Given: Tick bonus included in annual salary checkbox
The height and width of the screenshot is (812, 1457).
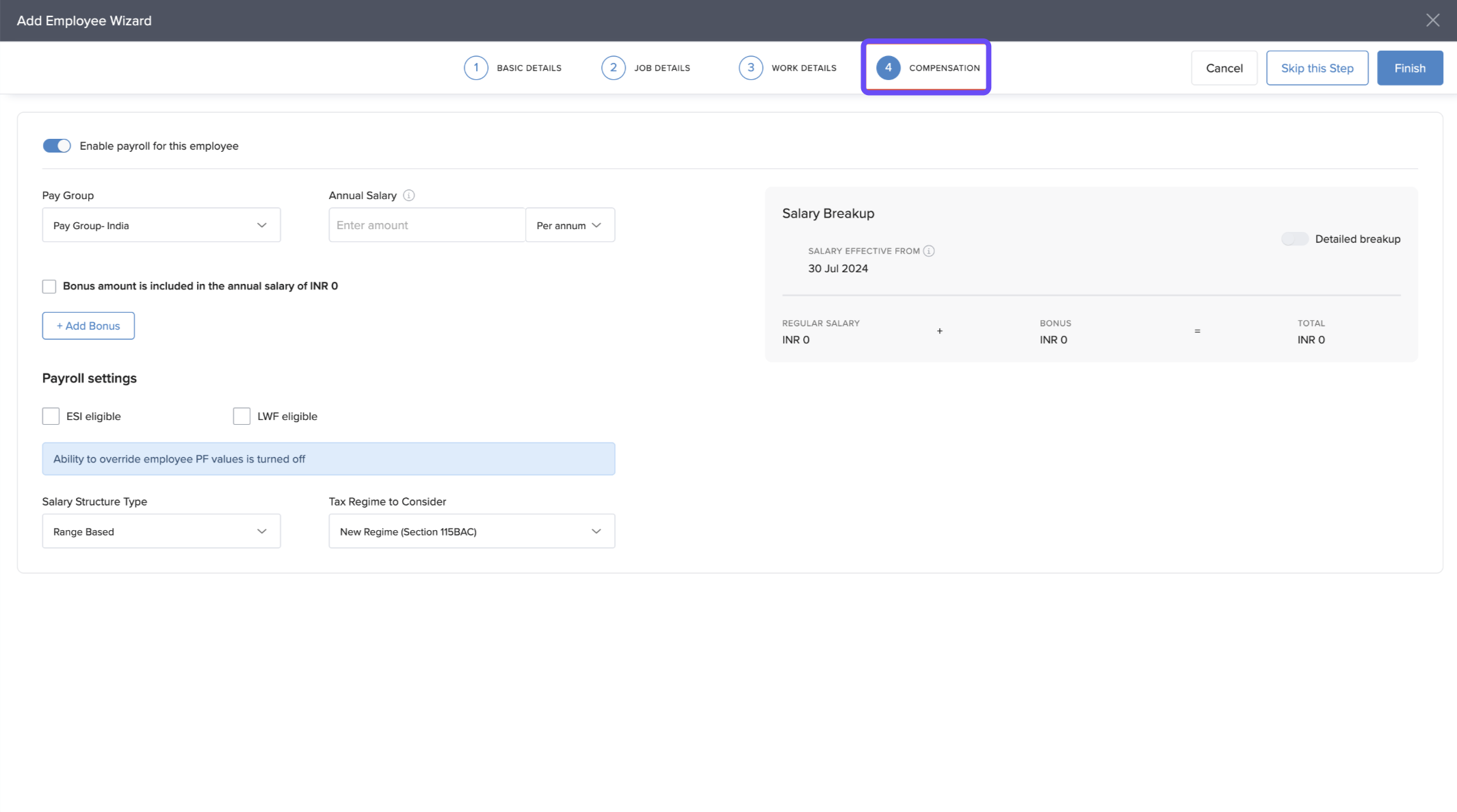Looking at the screenshot, I should pos(49,286).
